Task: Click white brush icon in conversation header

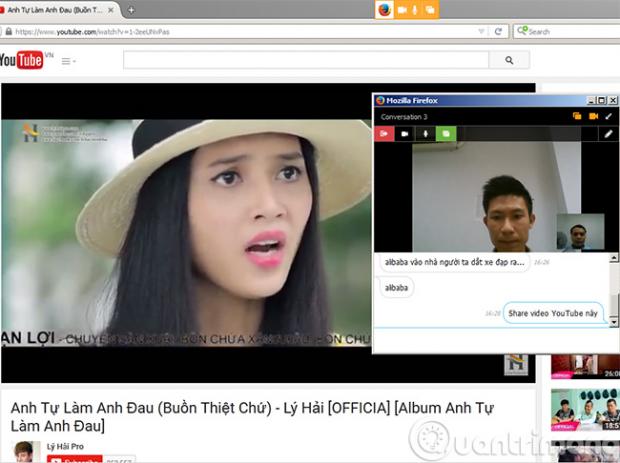Action: pos(609,116)
